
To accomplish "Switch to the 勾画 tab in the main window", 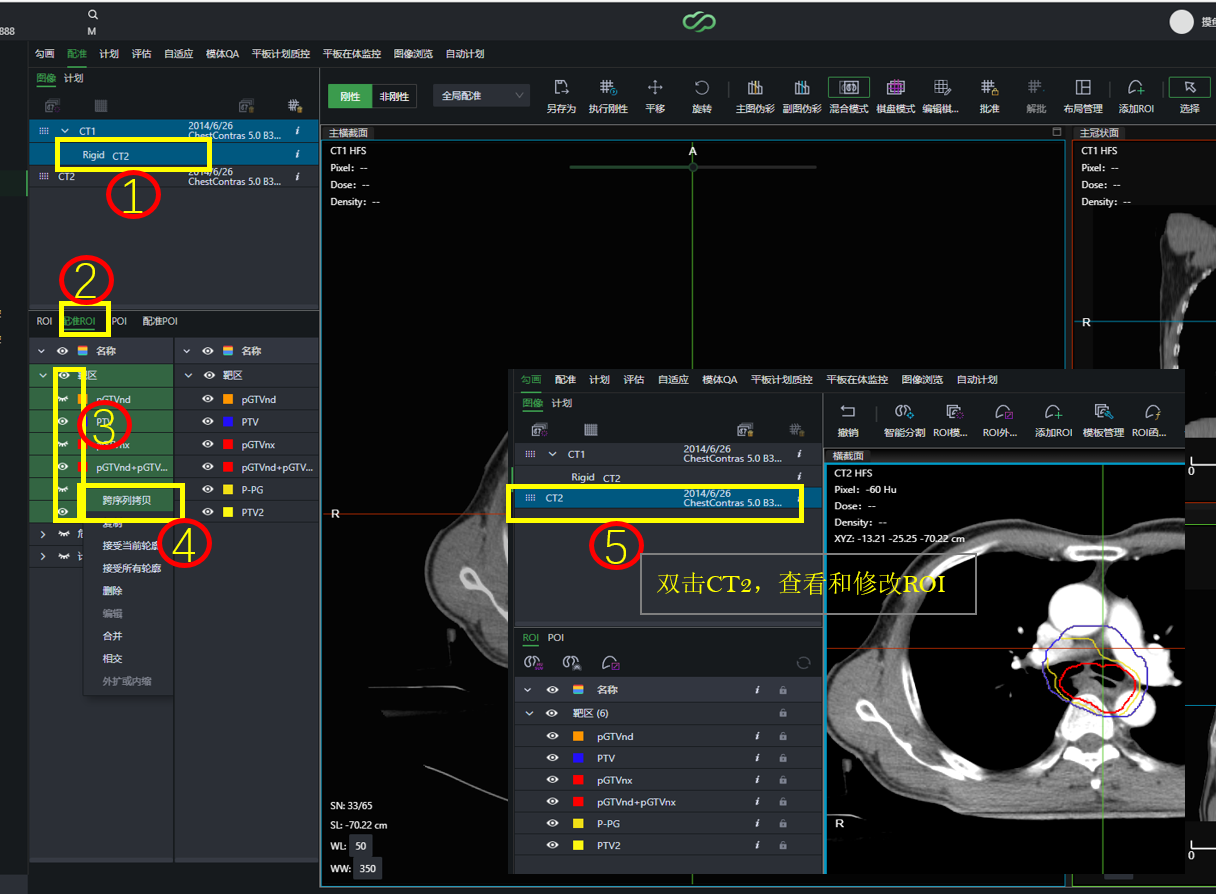I will click(45, 54).
